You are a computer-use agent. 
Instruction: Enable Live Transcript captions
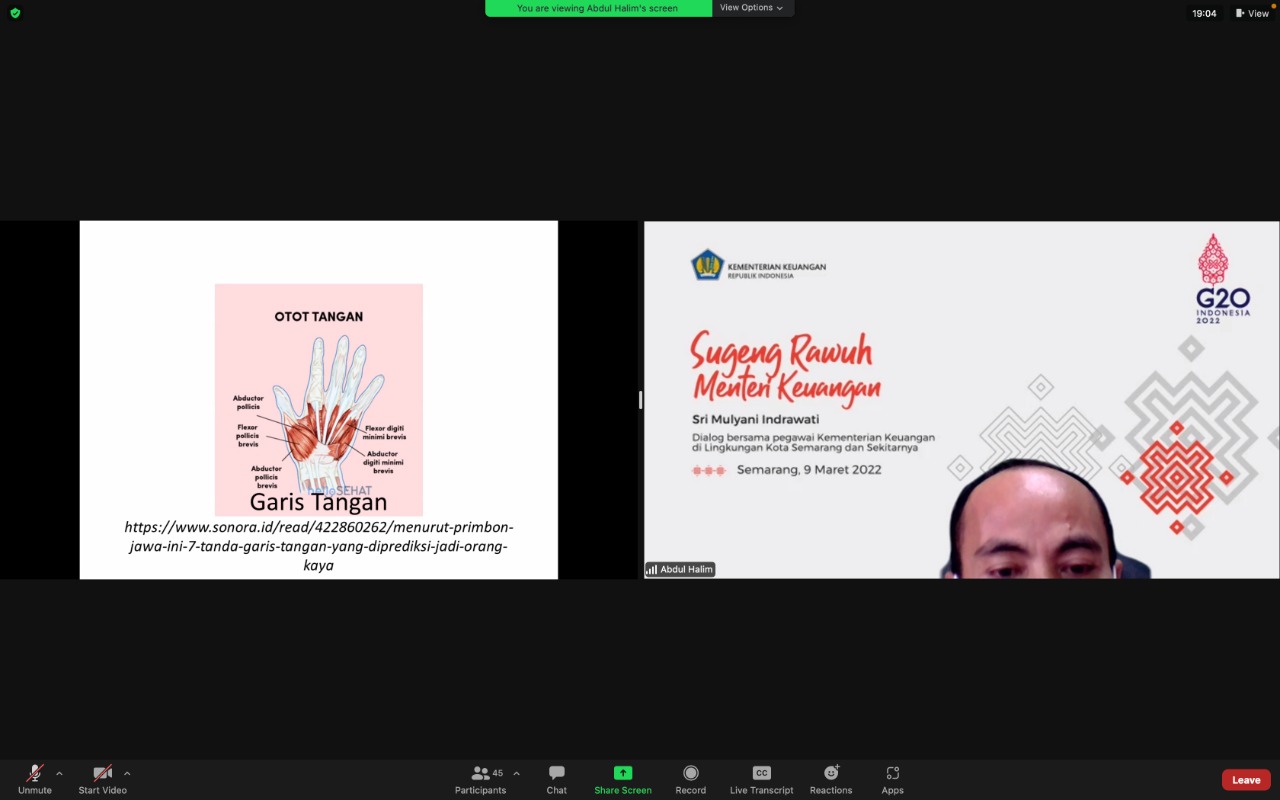(x=761, y=779)
